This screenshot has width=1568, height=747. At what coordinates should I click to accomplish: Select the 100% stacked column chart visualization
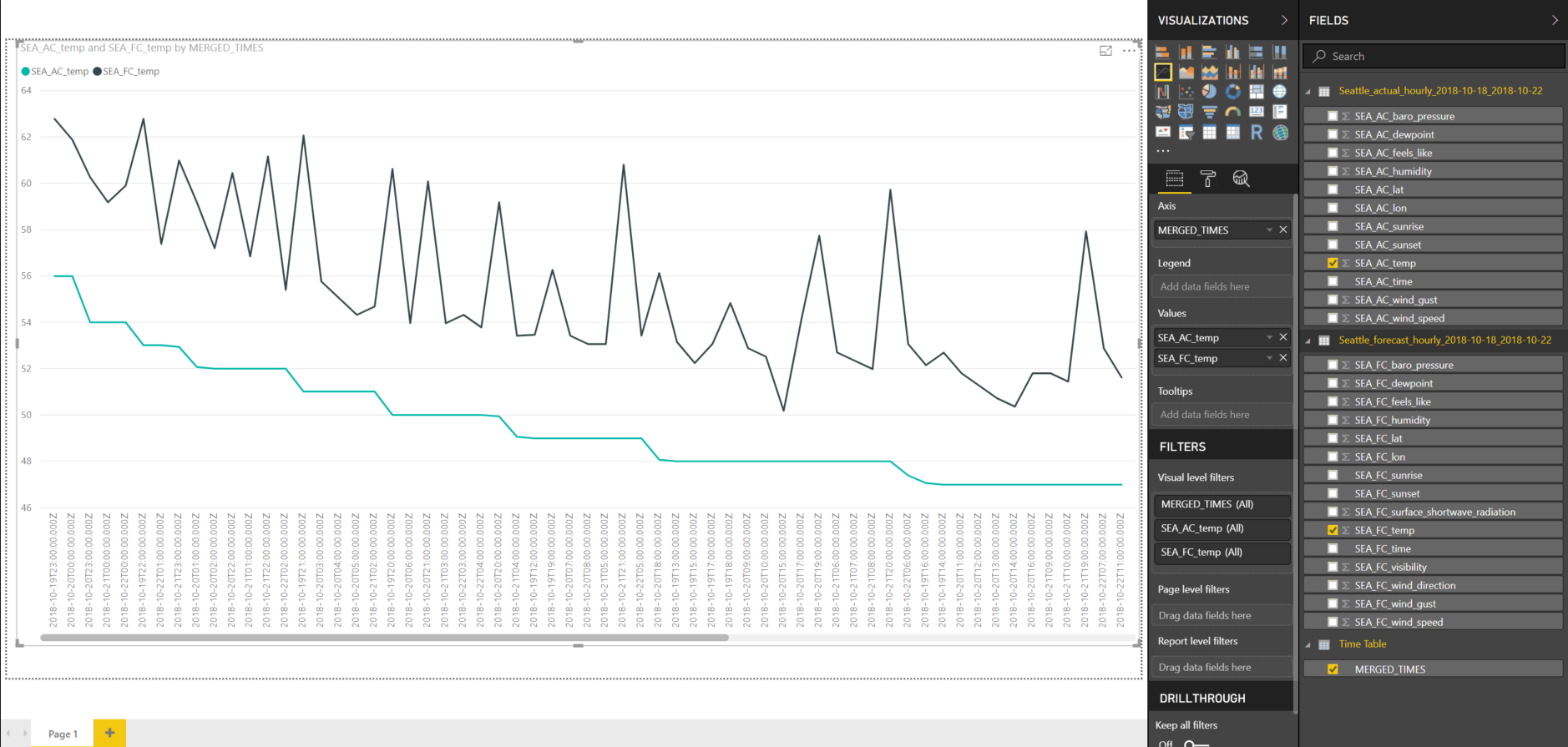(x=1280, y=52)
